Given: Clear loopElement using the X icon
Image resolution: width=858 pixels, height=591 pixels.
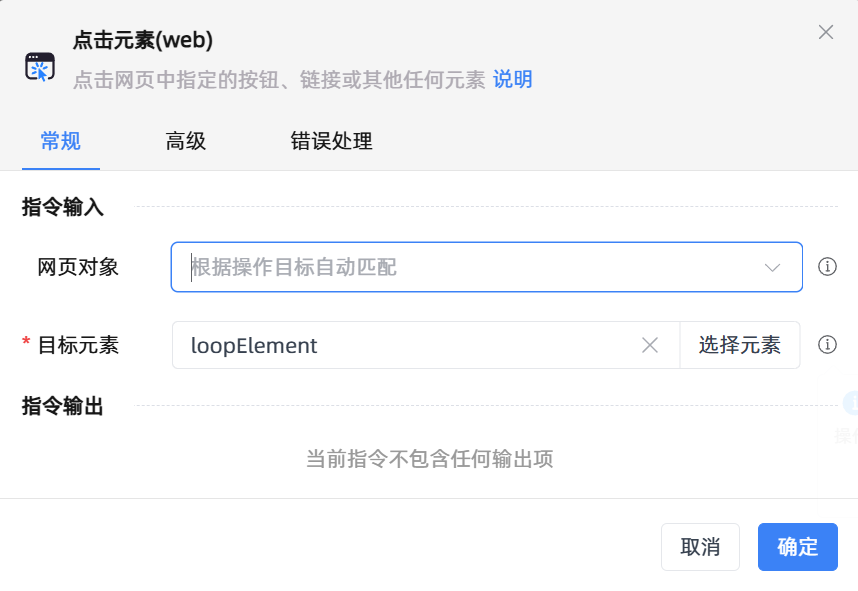Looking at the screenshot, I should point(651,345).
